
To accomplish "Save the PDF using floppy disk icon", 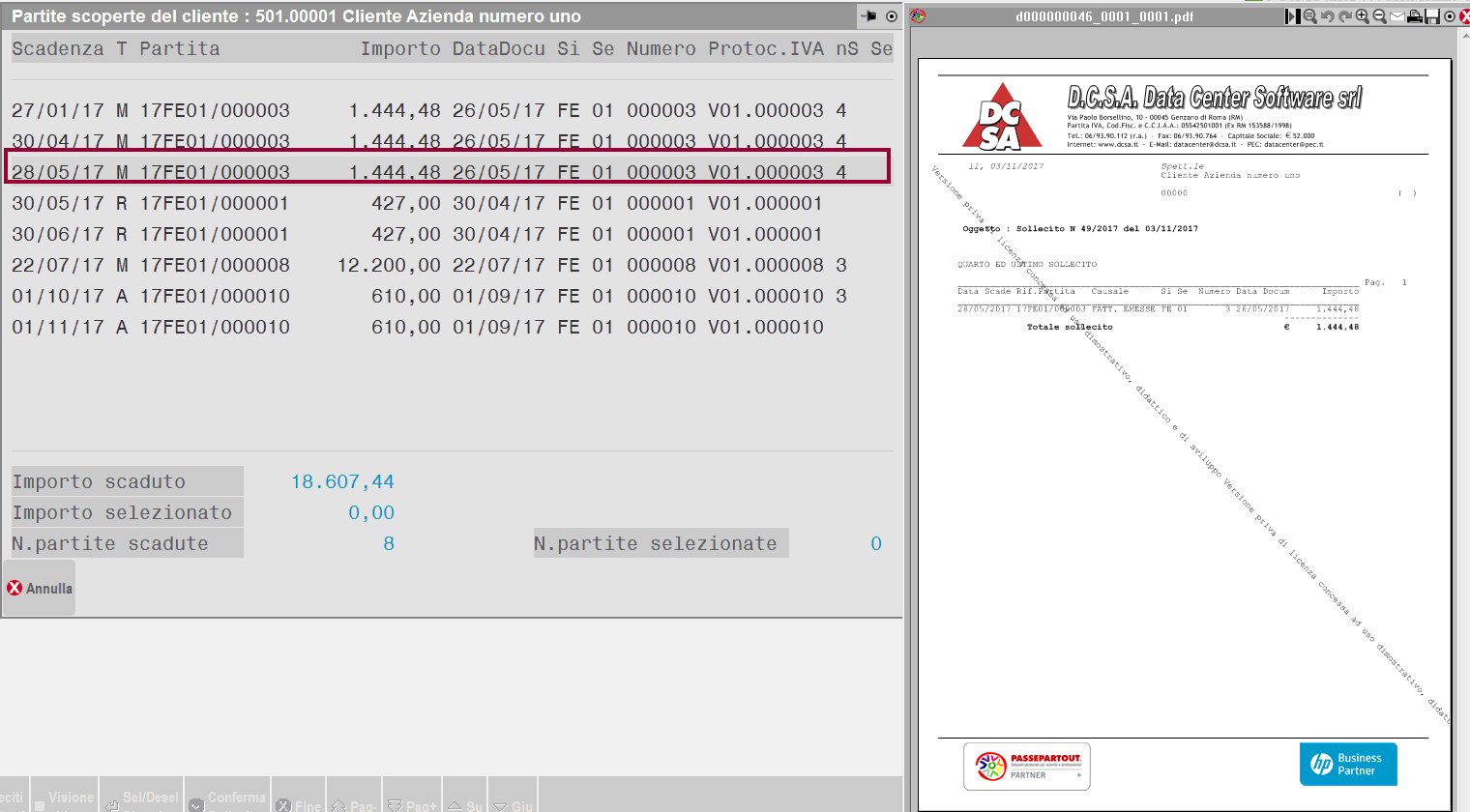I will point(1432,16).
